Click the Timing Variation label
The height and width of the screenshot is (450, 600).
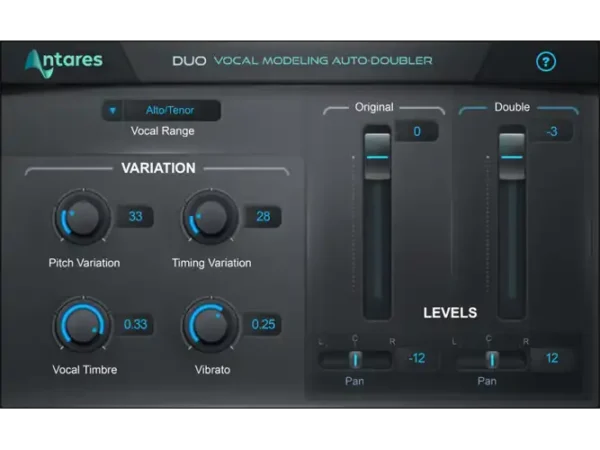[x=212, y=263]
